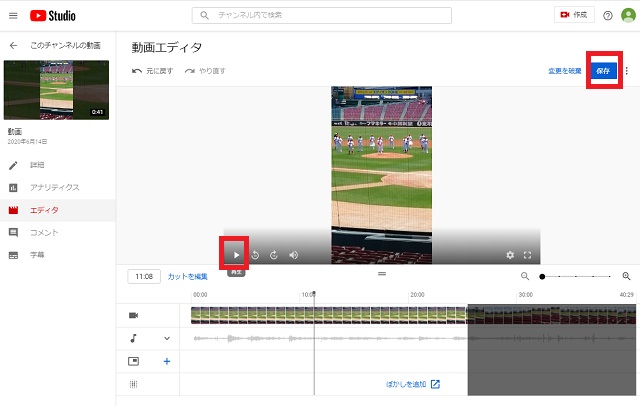Click the 20:00 timeline ruler mark
This screenshot has width=640, height=406.
click(417, 295)
